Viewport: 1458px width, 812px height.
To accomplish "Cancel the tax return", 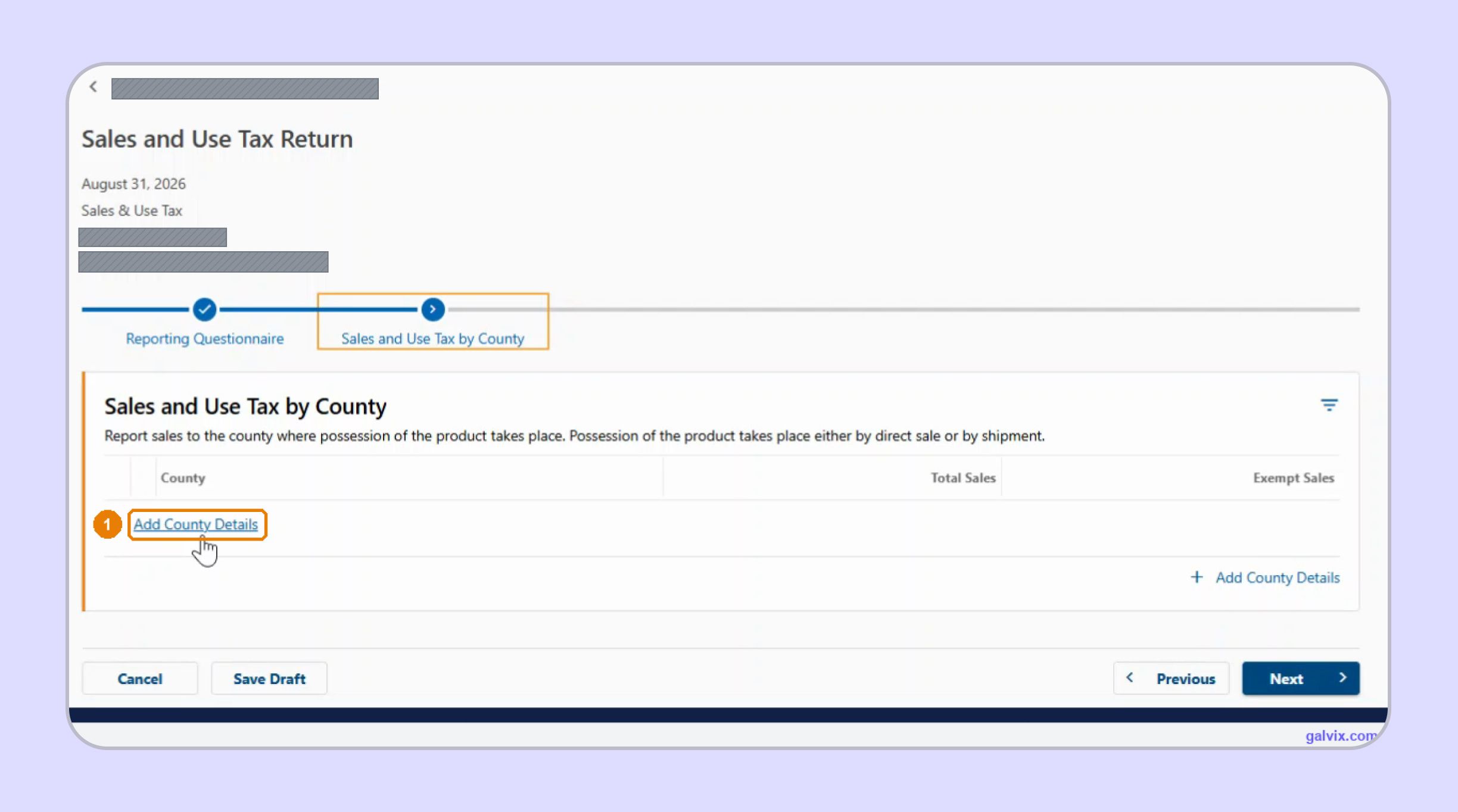I will pos(140,679).
